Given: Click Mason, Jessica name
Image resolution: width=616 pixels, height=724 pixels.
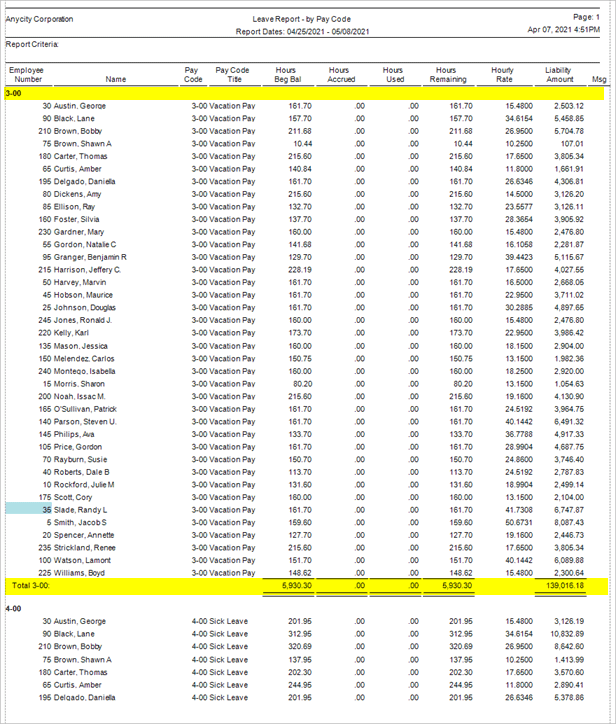Looking at the screenshot, I should [x=80, y=346].
